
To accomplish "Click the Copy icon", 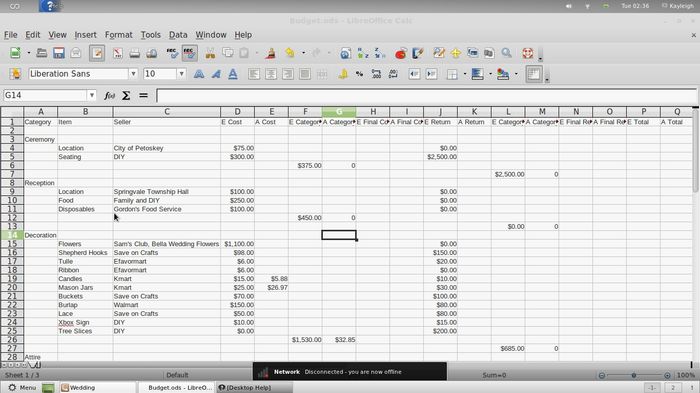I will point(227,53).
